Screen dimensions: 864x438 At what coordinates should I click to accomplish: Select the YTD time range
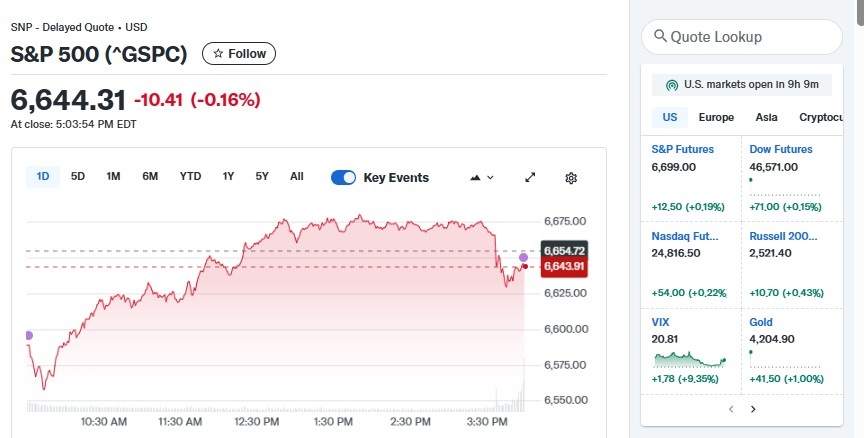click(190, 177)
